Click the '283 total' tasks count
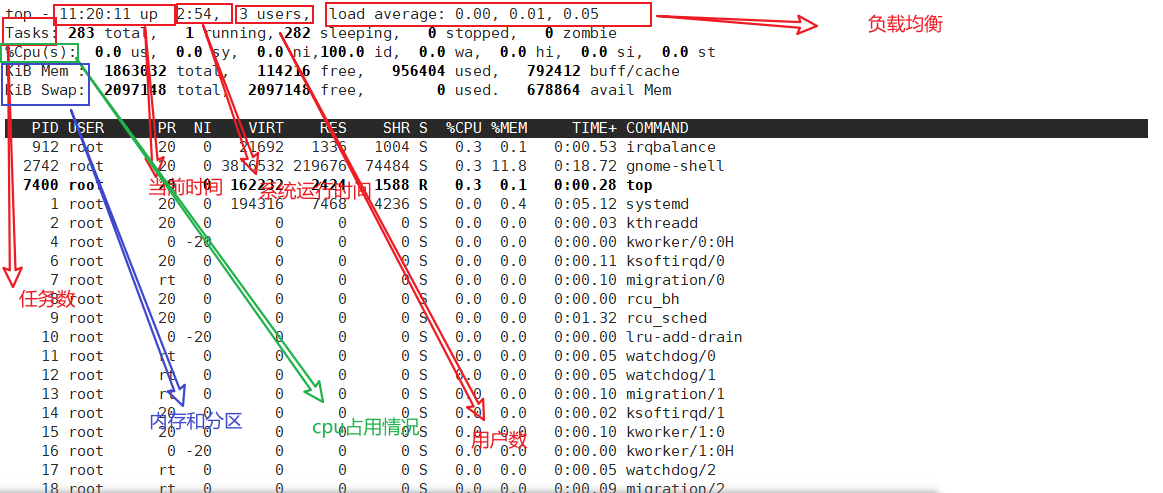The image size is (1163, 493). pyautogui.click(x=108, y=33)
